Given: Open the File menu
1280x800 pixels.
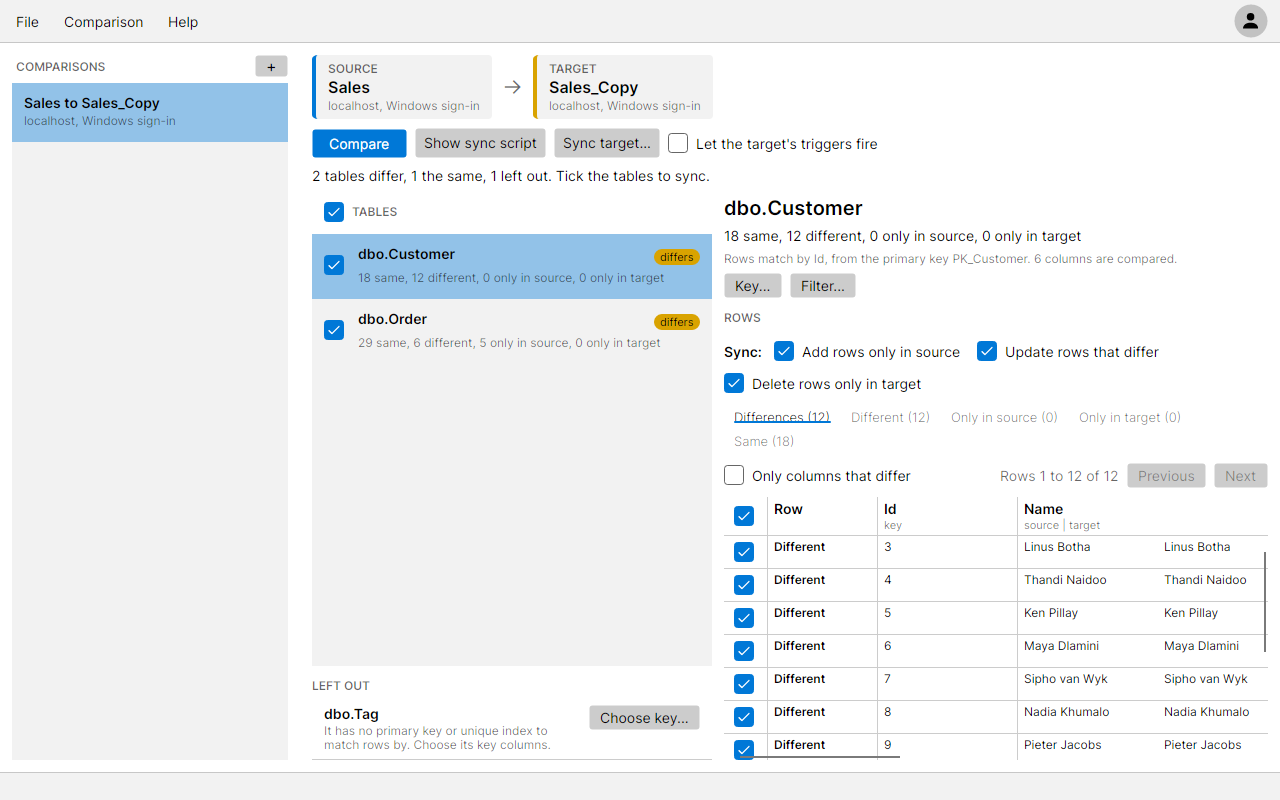Looking at the screenshot, I should pyautogui.click(x=28, y=22).
